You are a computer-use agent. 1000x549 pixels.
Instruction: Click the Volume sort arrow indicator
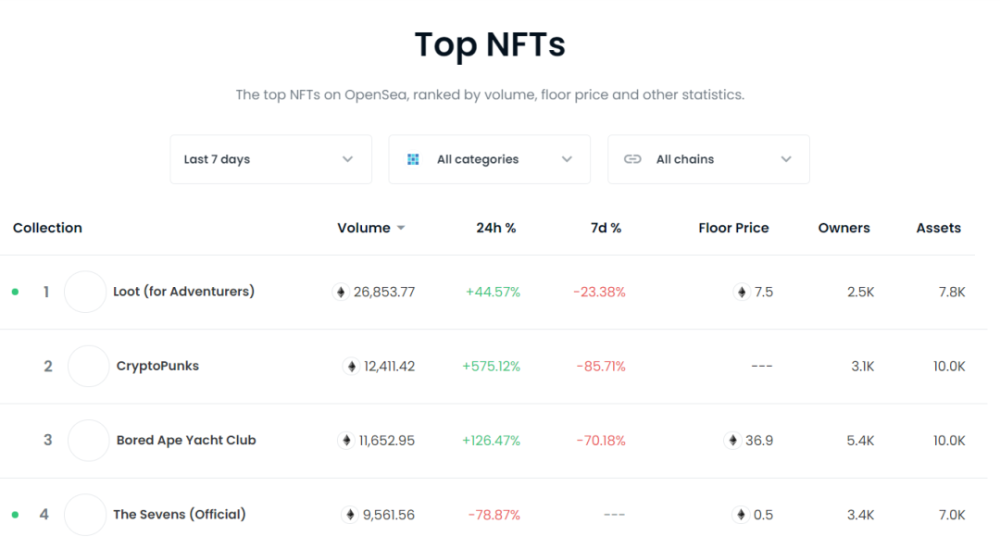coord(401,228)
